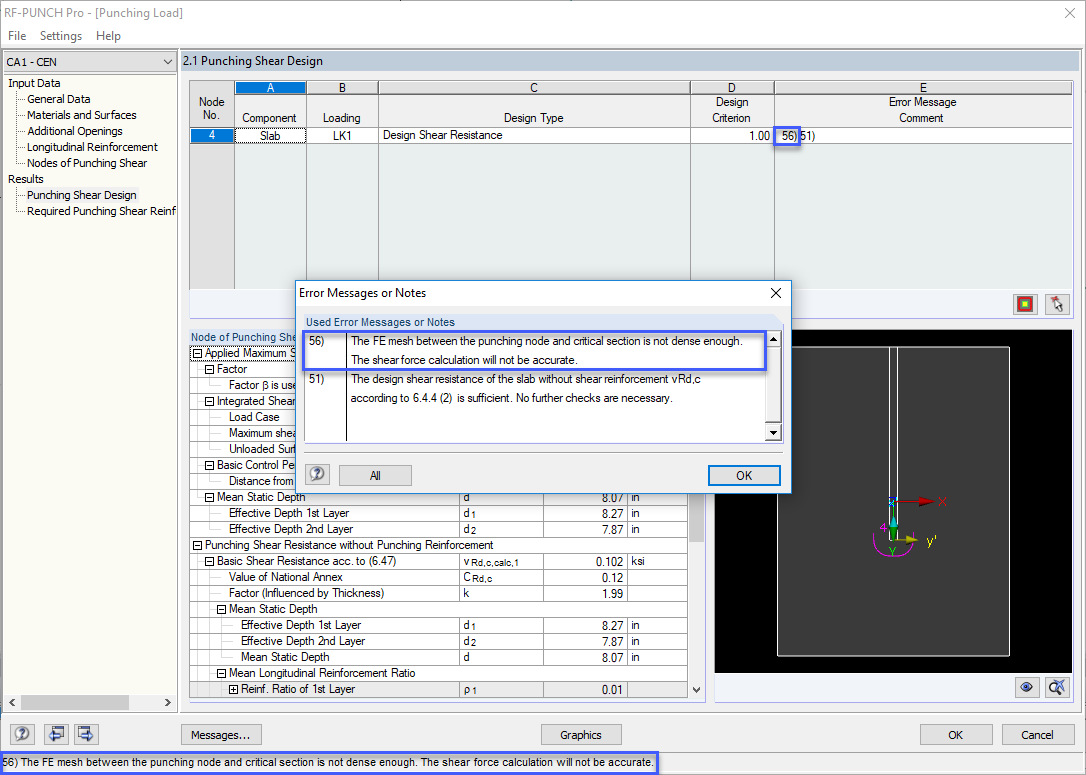The height and width of the screenshot is (775, 1086).
Task: Use the pick-node arrow icon near the table
Action: point(1055,304)
